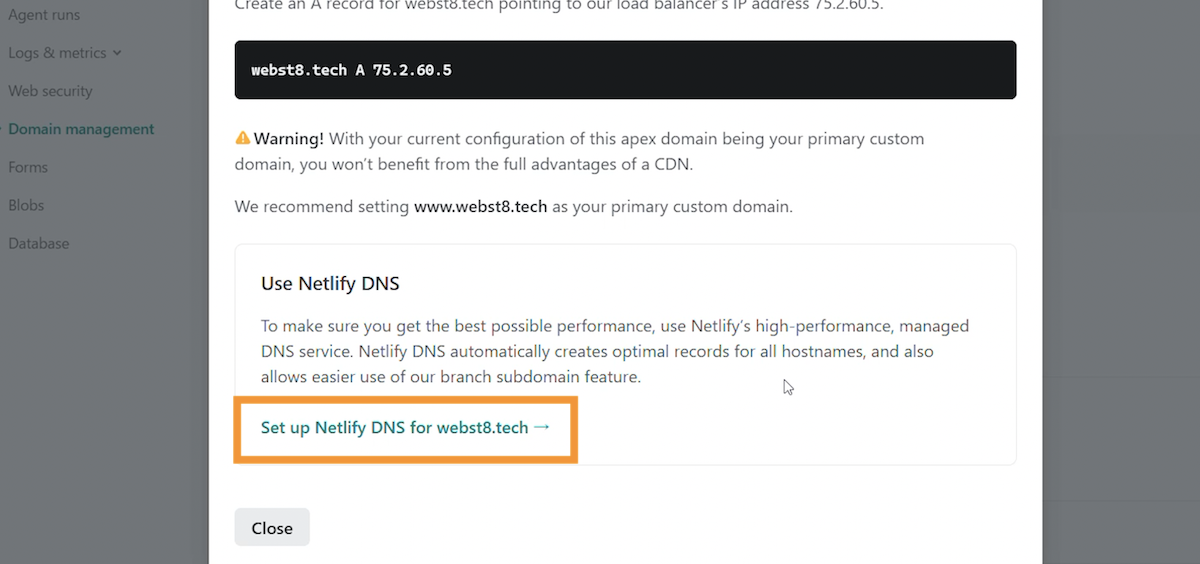Click the Netlify DNS description paragraph
Screen dimensions: 1200x564
615,352
